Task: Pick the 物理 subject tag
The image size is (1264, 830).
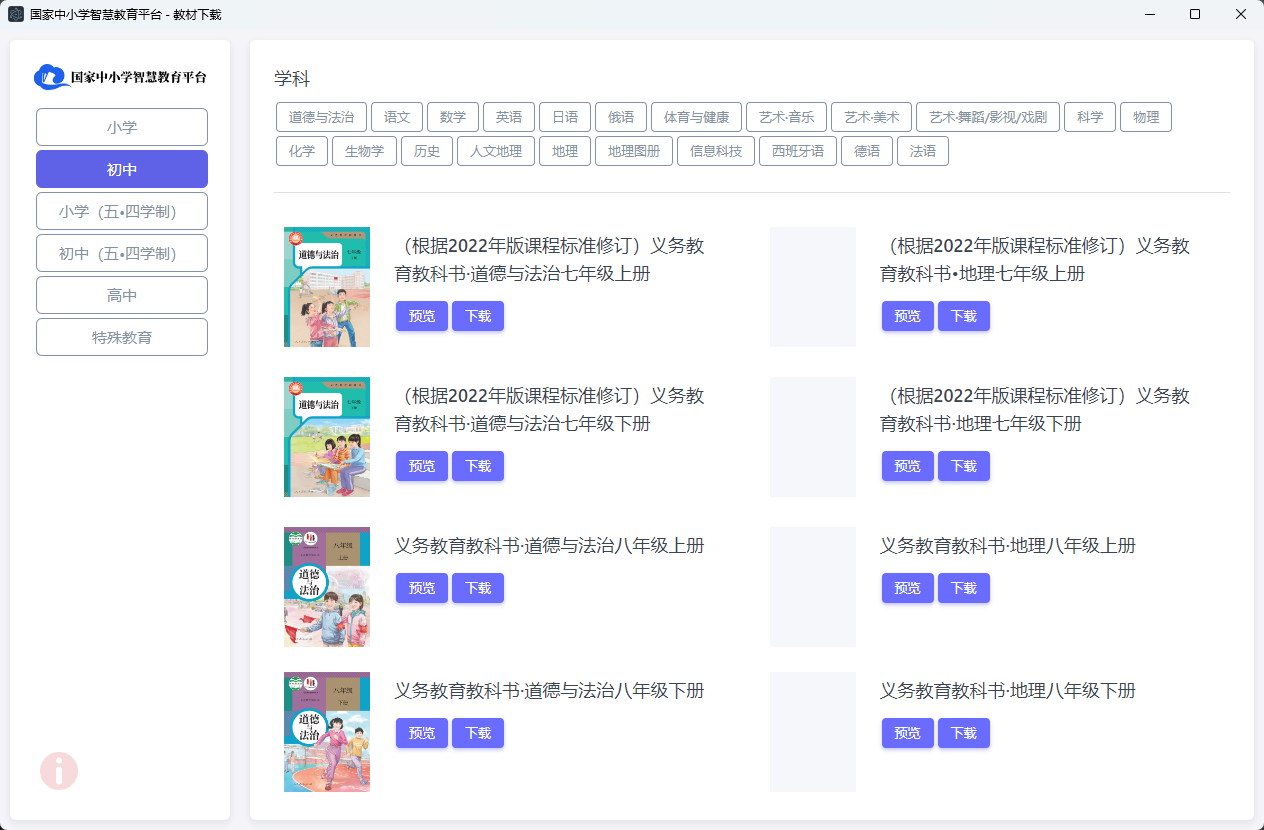Action: coord(1146,117)
